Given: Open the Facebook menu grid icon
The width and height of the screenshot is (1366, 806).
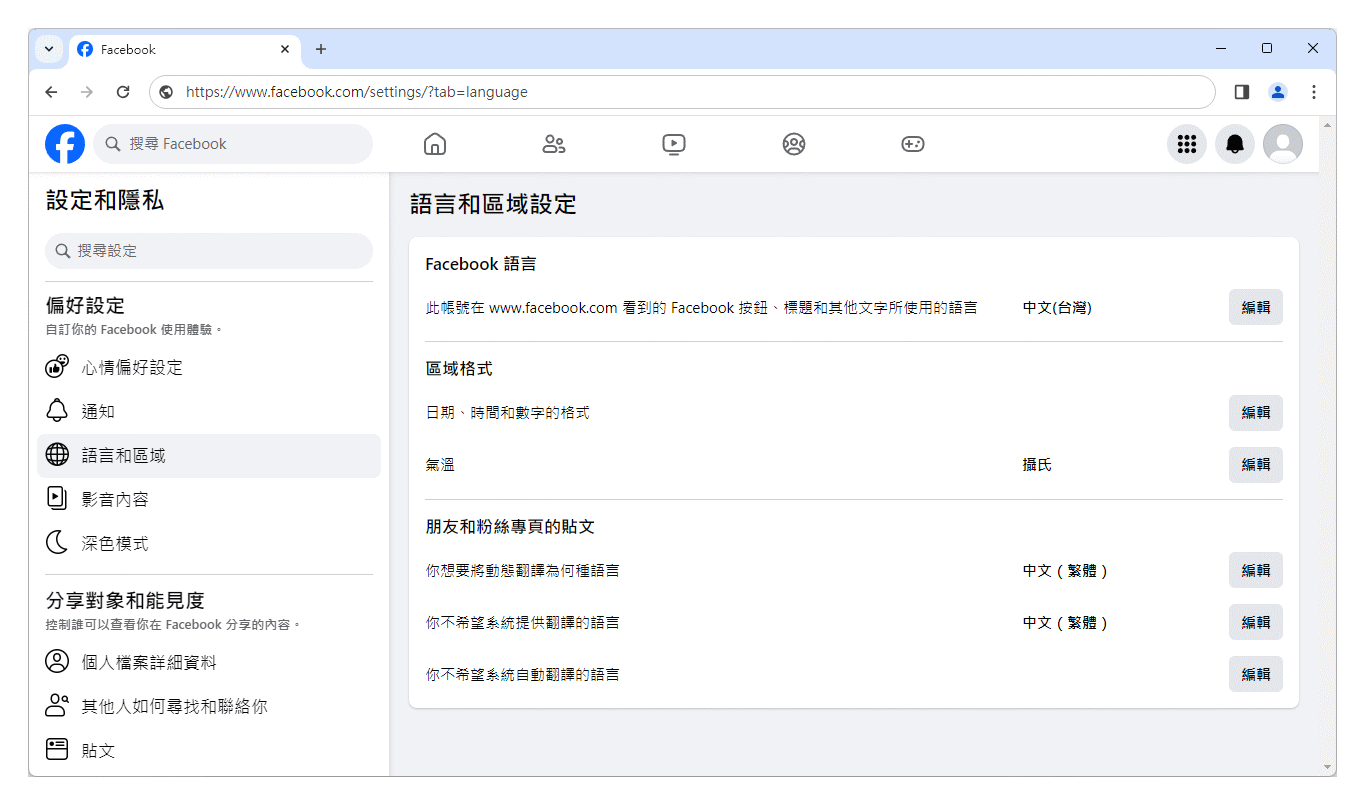Looking at the screenshot, I should [x=1187, y=144].
